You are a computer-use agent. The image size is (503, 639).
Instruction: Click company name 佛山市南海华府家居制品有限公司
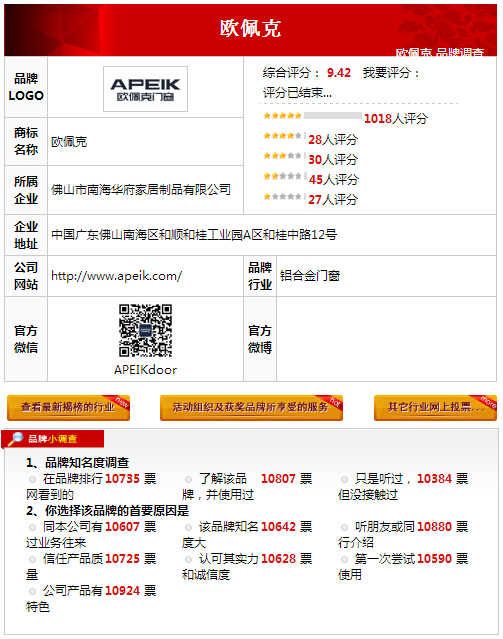click(141, 189)
